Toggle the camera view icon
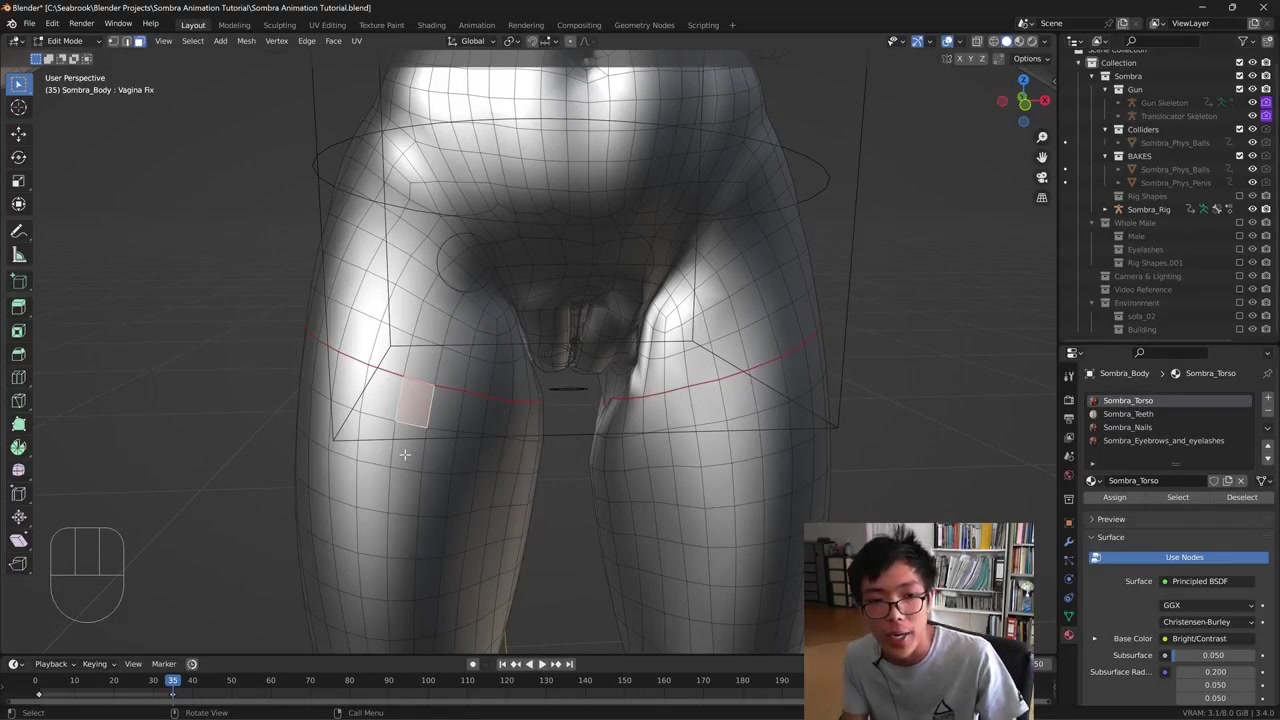The width and height of the screenshot is (1280, 720). coord(1042,177)
